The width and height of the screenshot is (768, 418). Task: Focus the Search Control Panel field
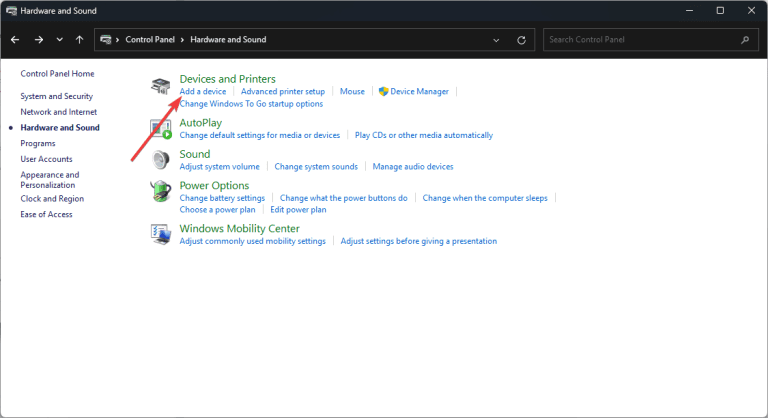tap(642, 40)
